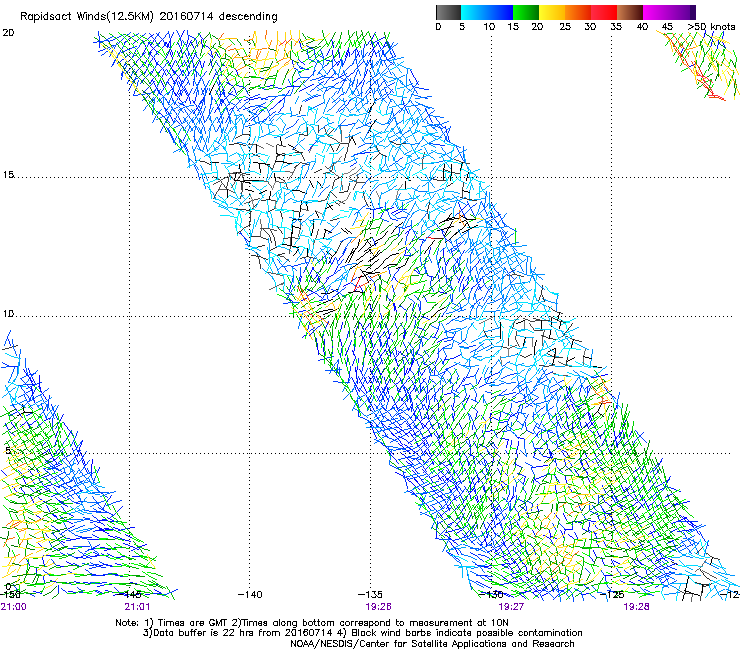Click the latitude '10' label on left axis

click(8, 314)
